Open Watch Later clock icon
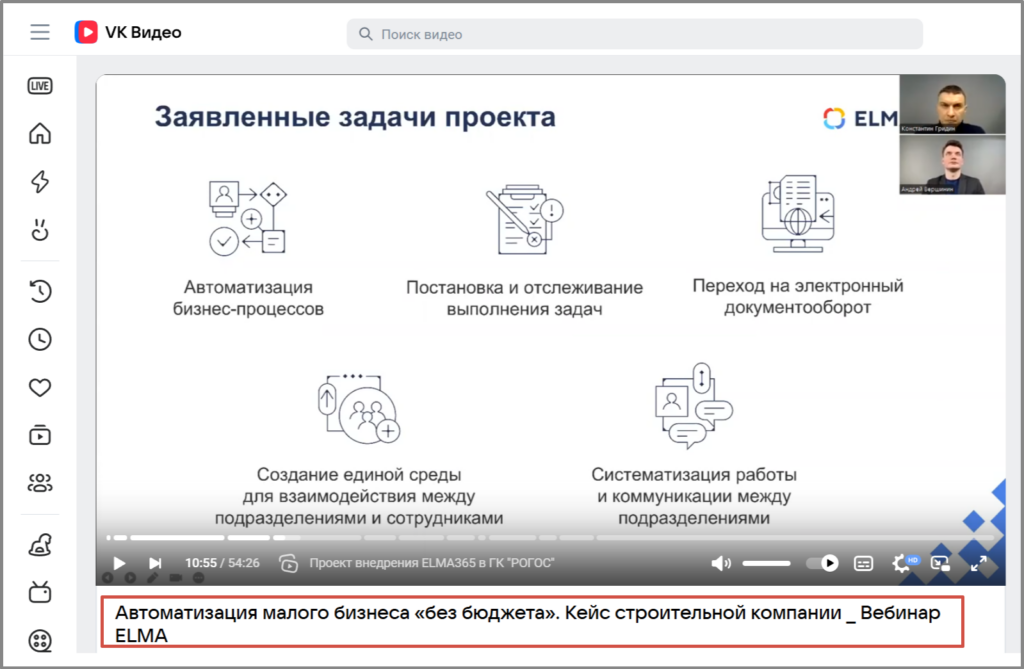 40,340
